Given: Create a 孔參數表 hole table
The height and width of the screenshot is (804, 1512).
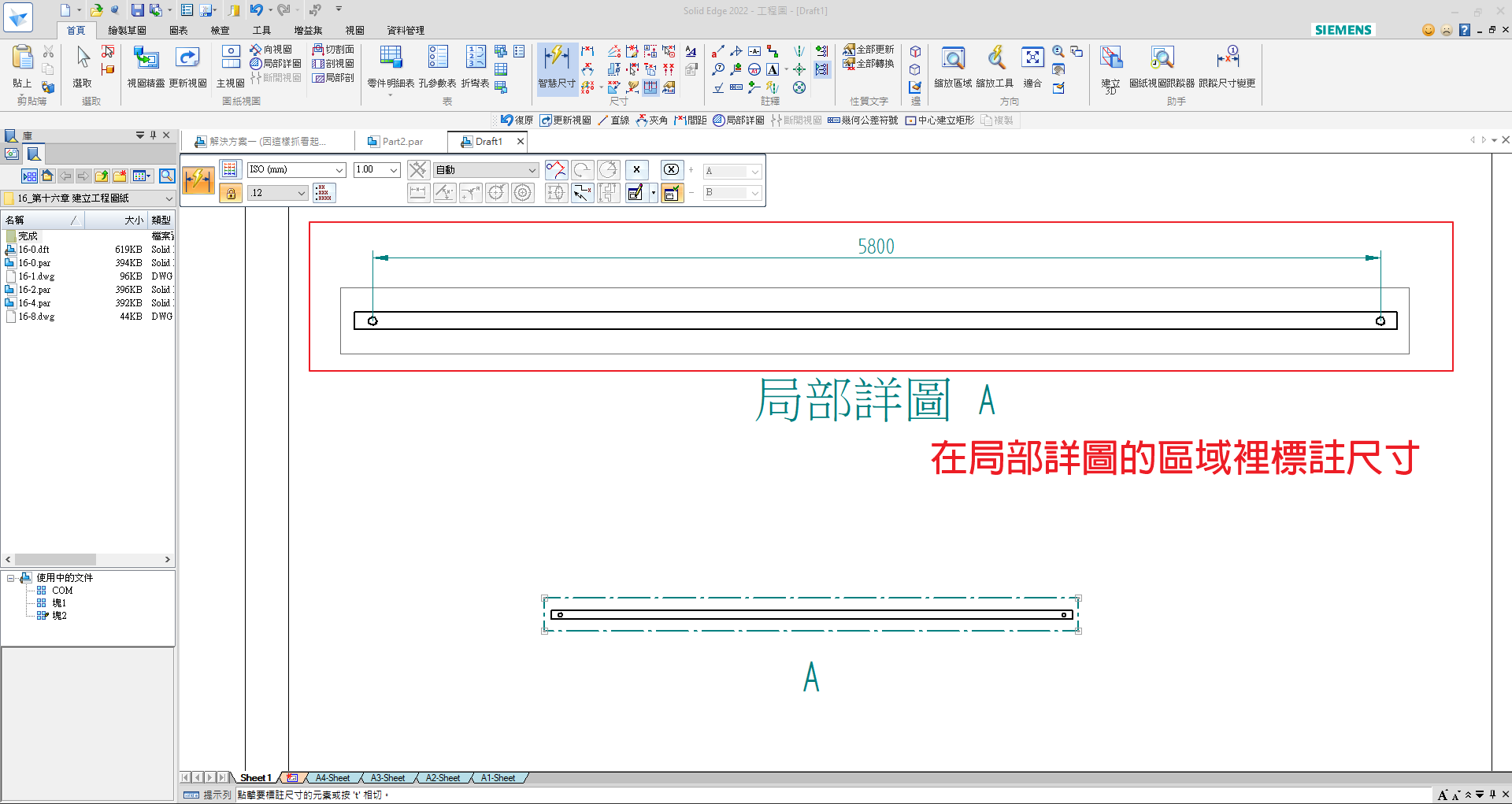Looking at the screenshot, I should [x=438, y=67].
